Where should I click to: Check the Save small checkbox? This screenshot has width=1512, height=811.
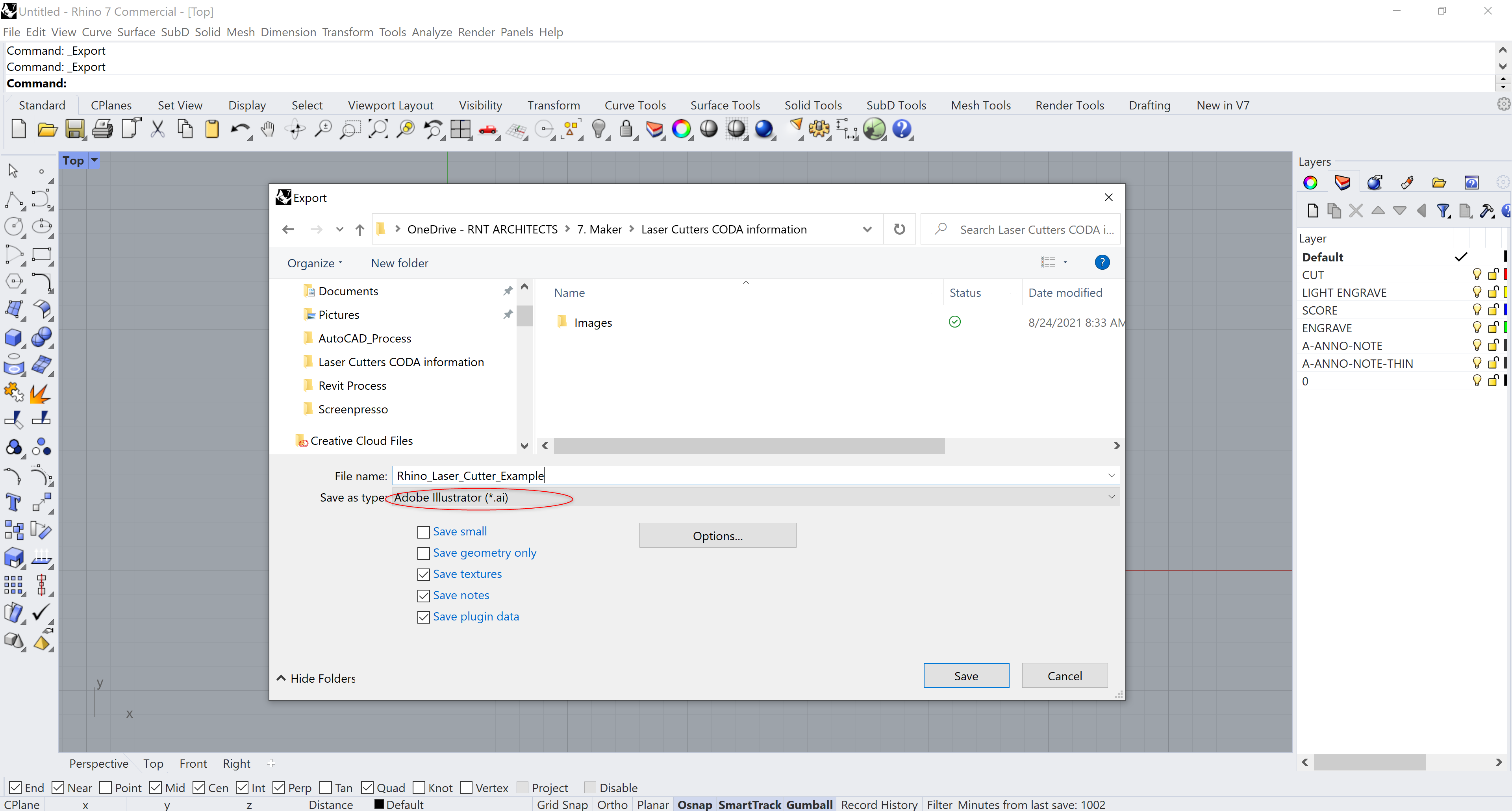pyautogui.click(x=423, y=532)
